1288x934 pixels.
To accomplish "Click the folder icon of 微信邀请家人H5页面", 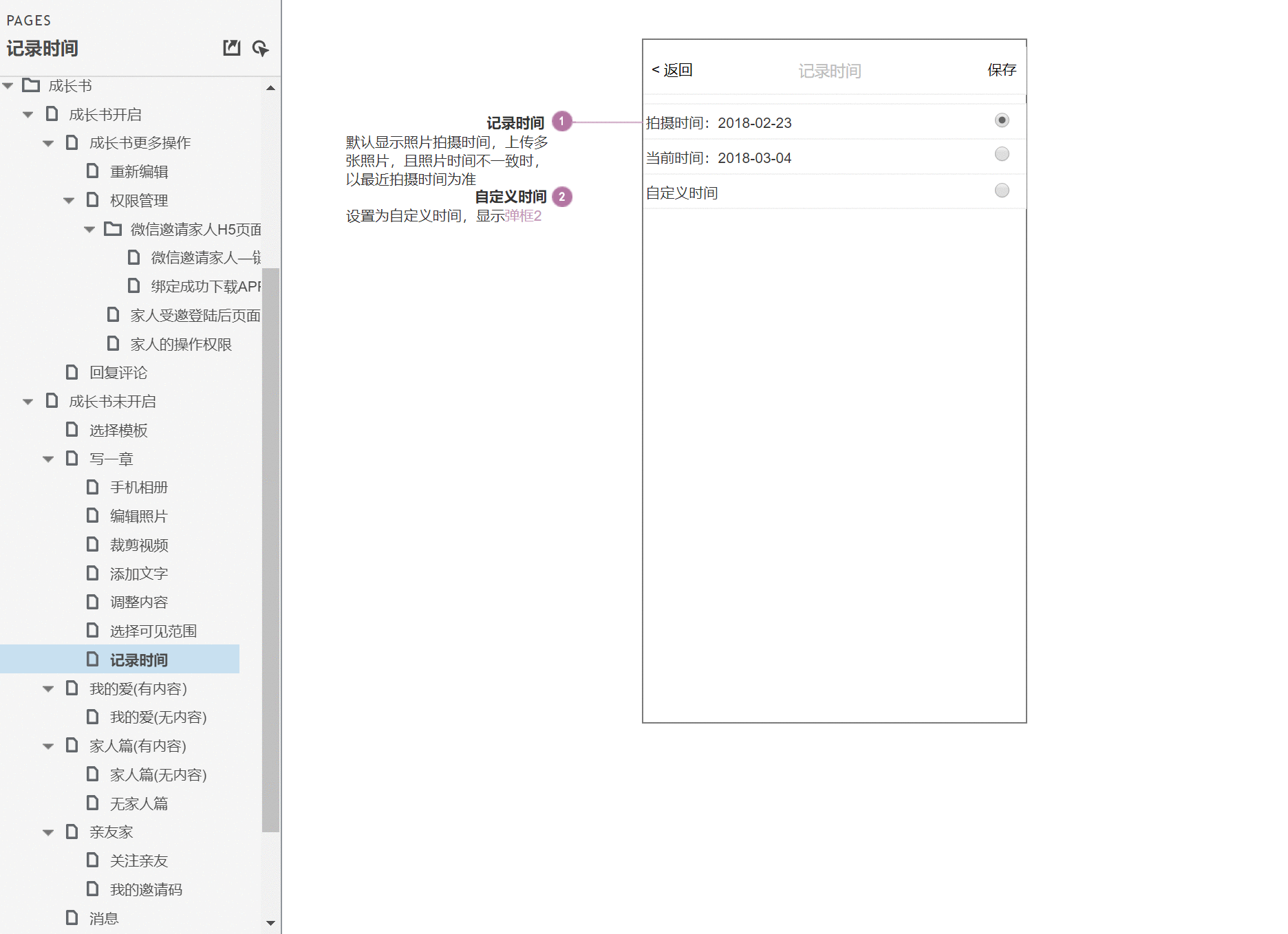I will 113,228.
